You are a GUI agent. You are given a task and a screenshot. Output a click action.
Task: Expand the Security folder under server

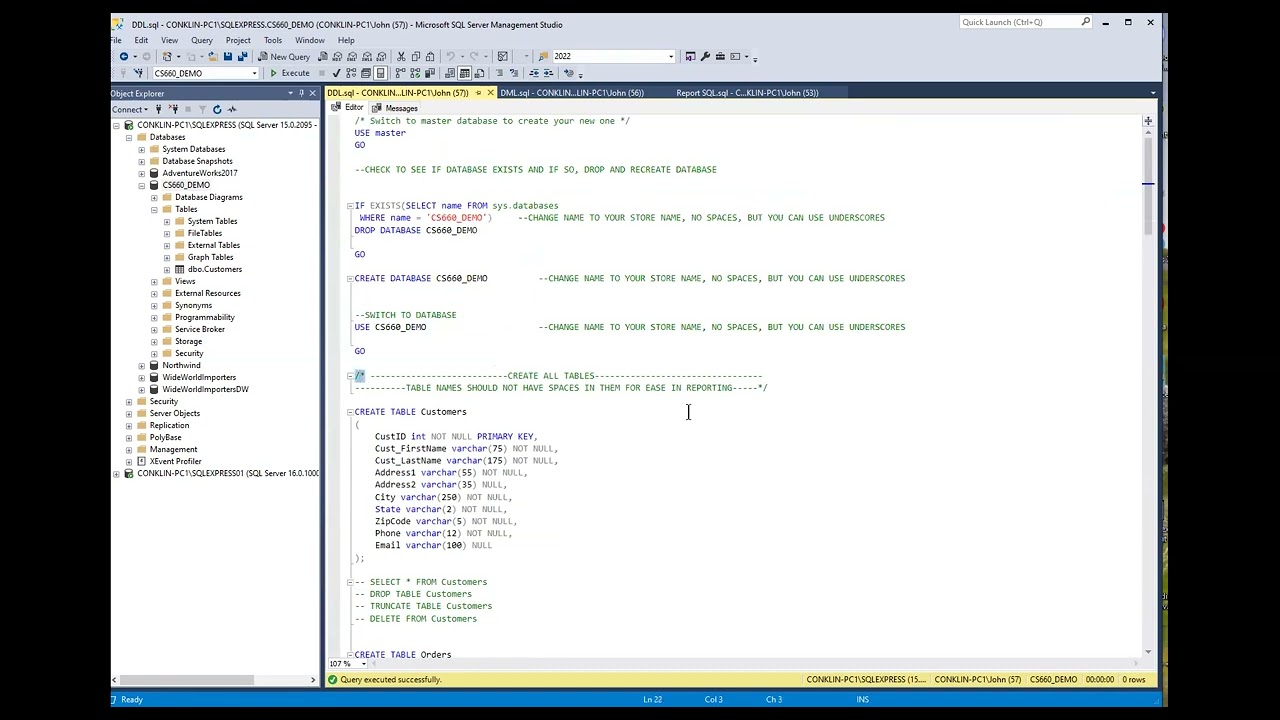[129, 401]
